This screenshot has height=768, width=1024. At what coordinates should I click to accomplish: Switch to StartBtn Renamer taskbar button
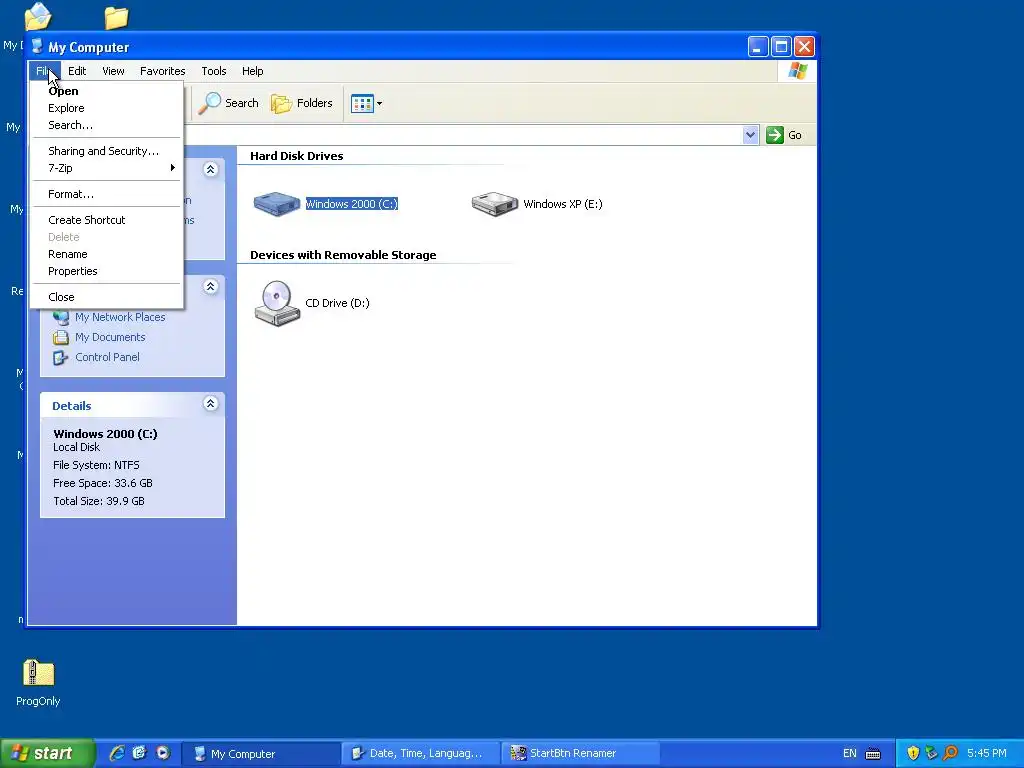coord(580,754)
